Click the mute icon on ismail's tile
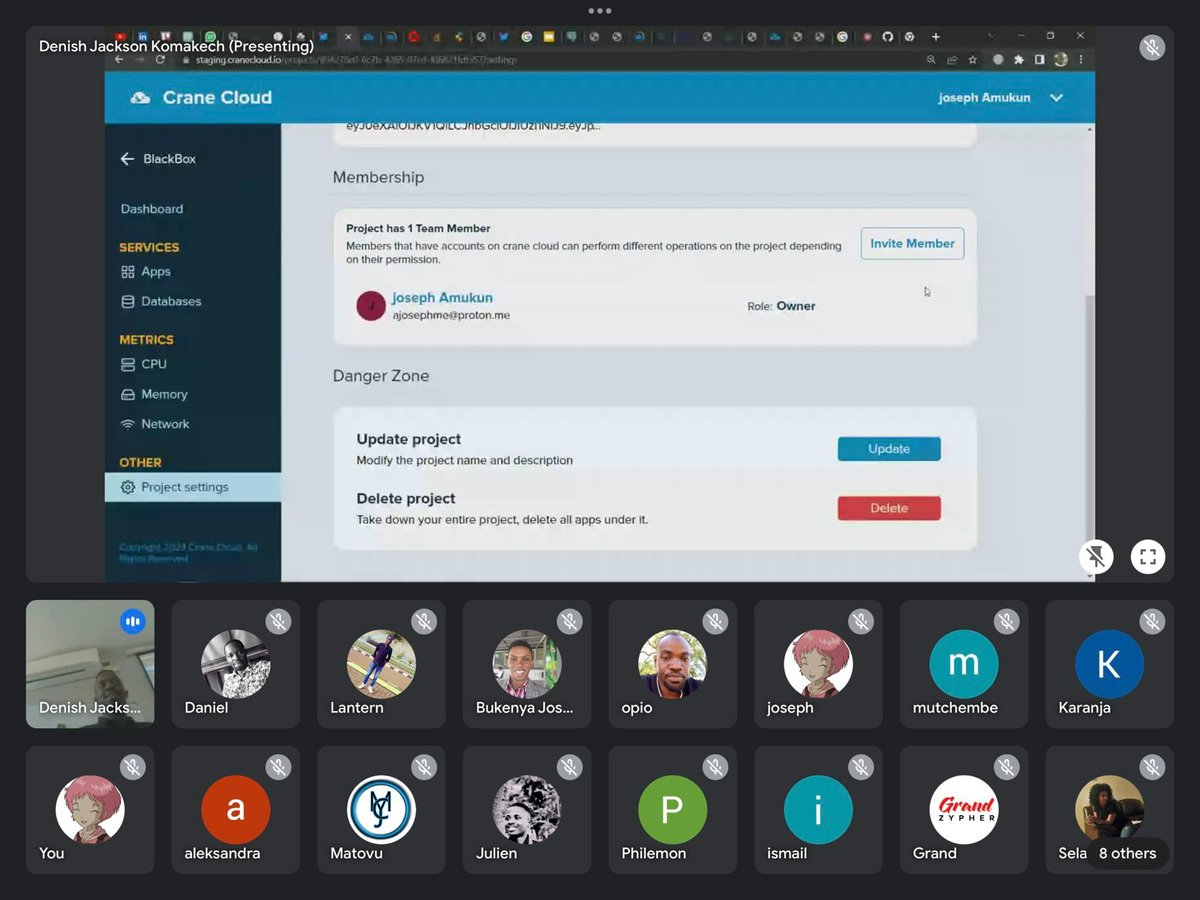The image size is (1200, 900). (x=861, y=768)
